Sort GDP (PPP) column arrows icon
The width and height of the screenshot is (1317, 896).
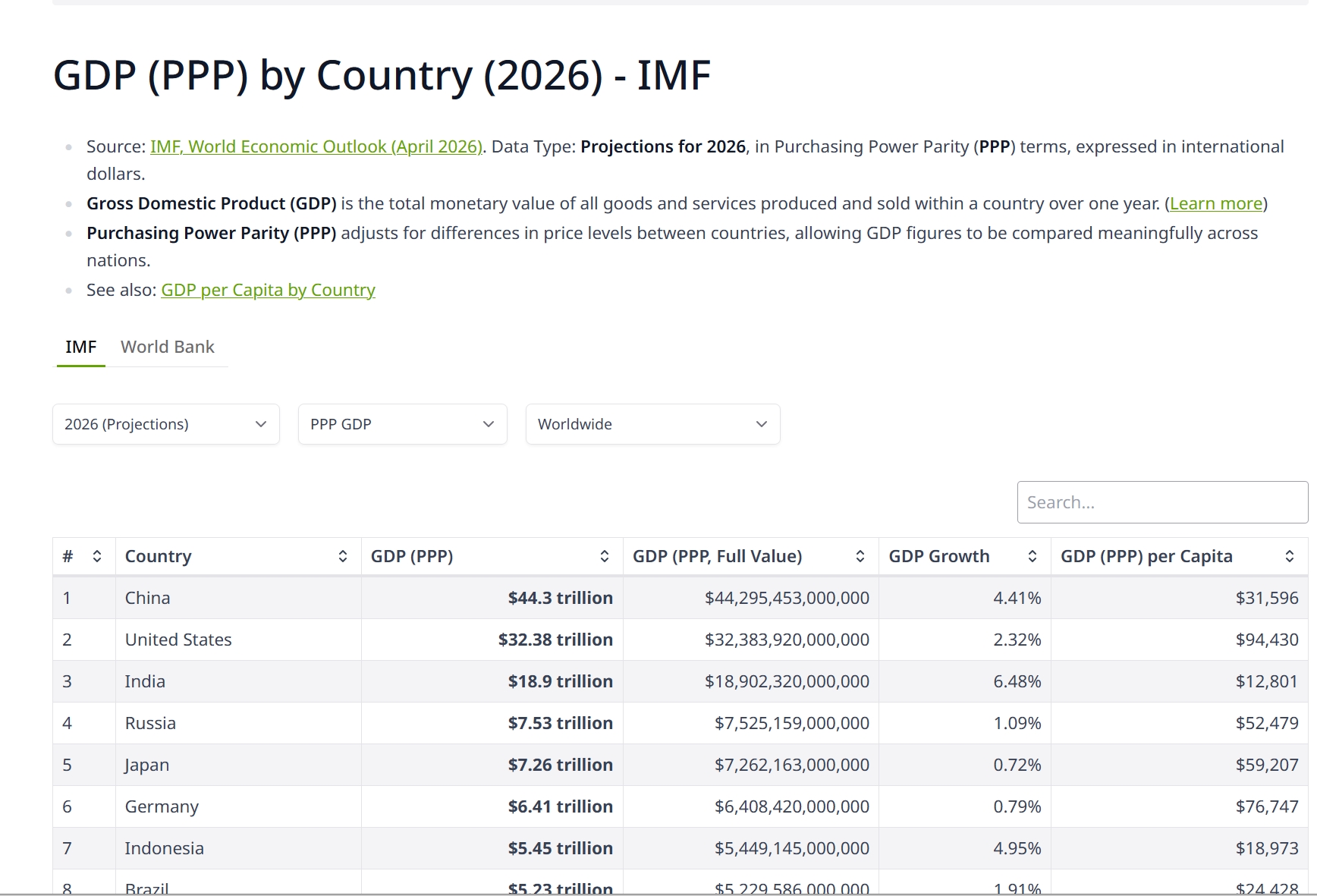pyautogui.click(x=605, y=556)
